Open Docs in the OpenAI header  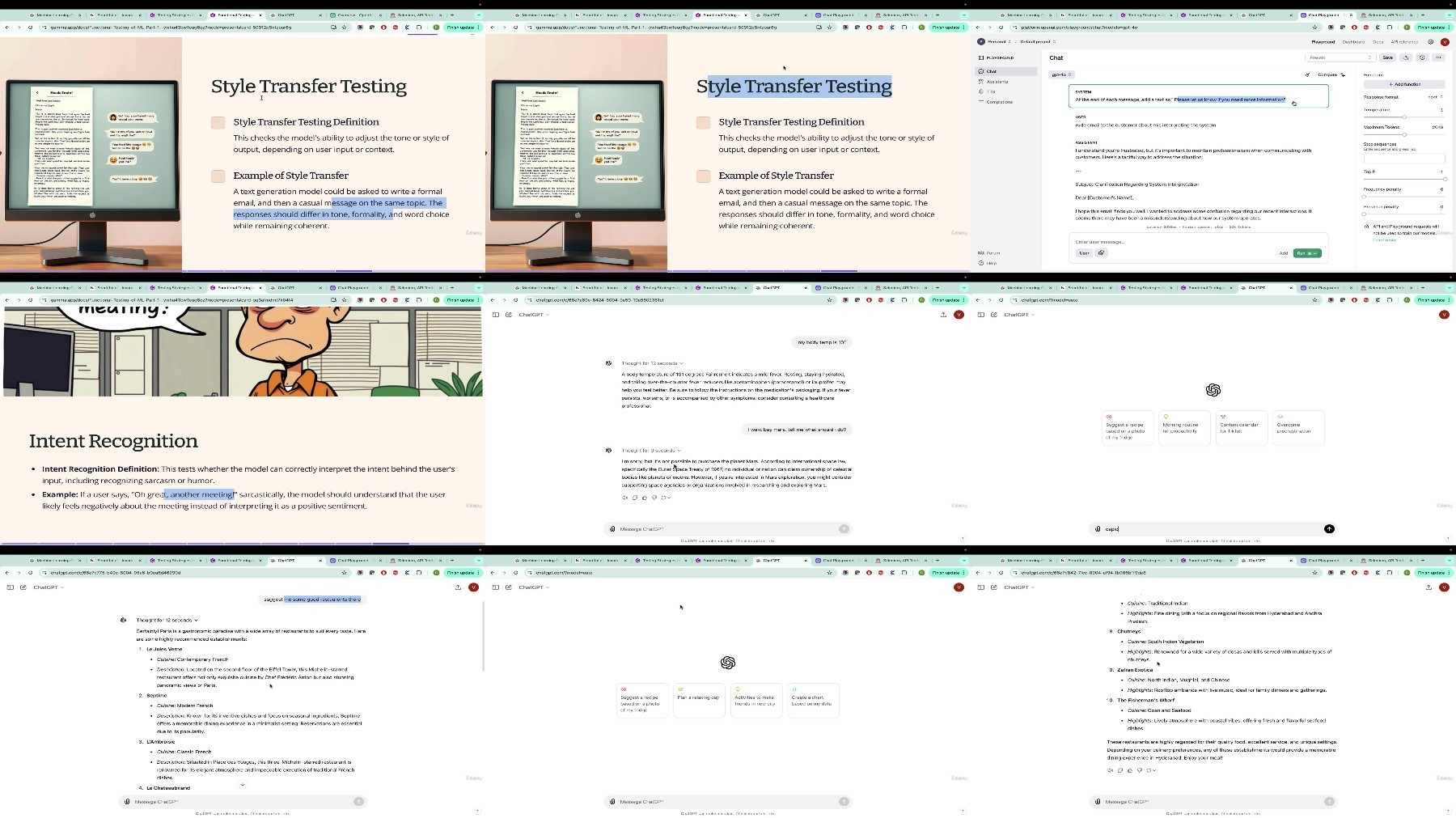pos(1378,42)
